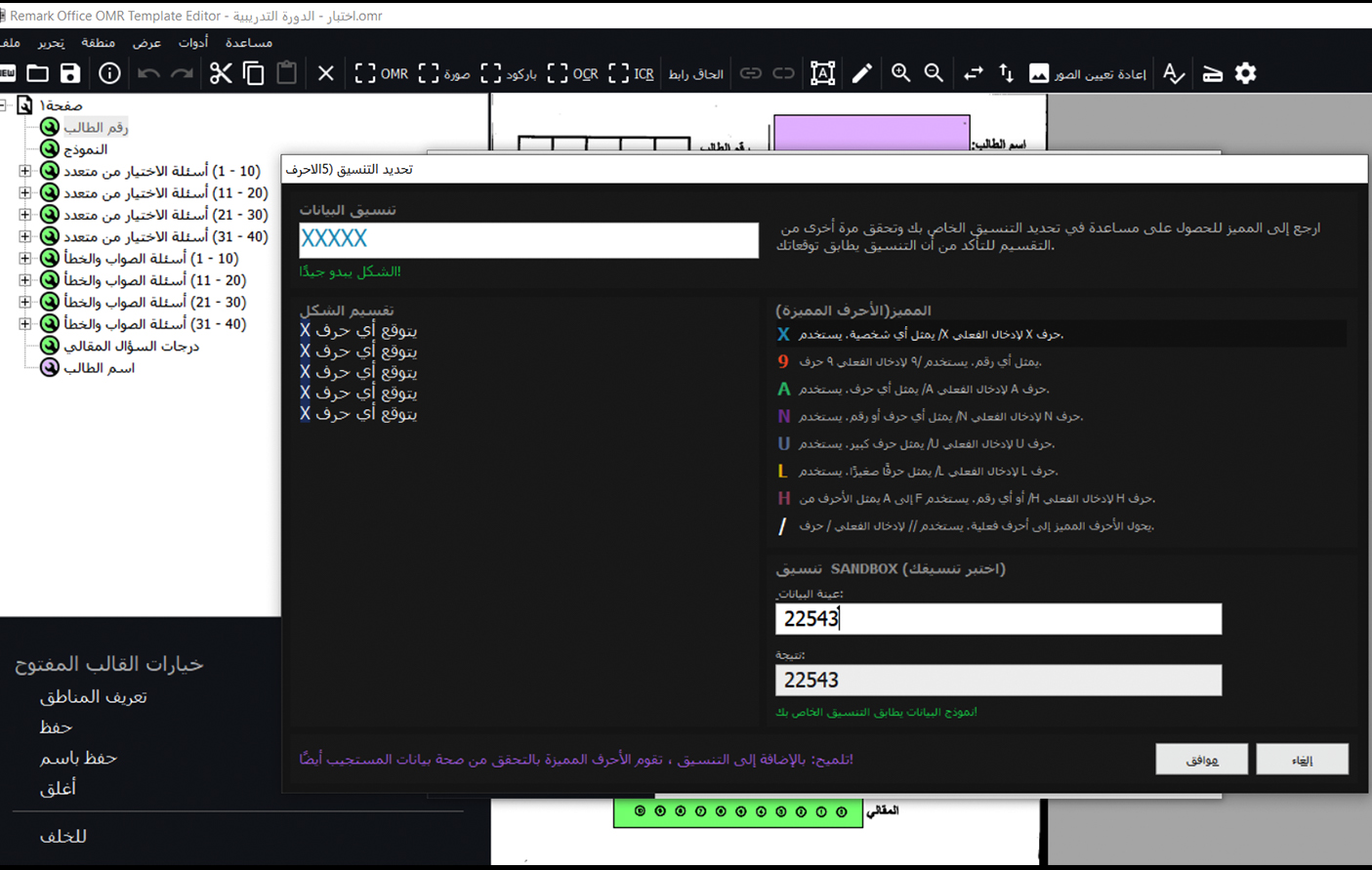This screenshot has height=870, width=1372.
Task: Click the إلغاء button
Action: pyautogui.click(x=1302, y=760)
